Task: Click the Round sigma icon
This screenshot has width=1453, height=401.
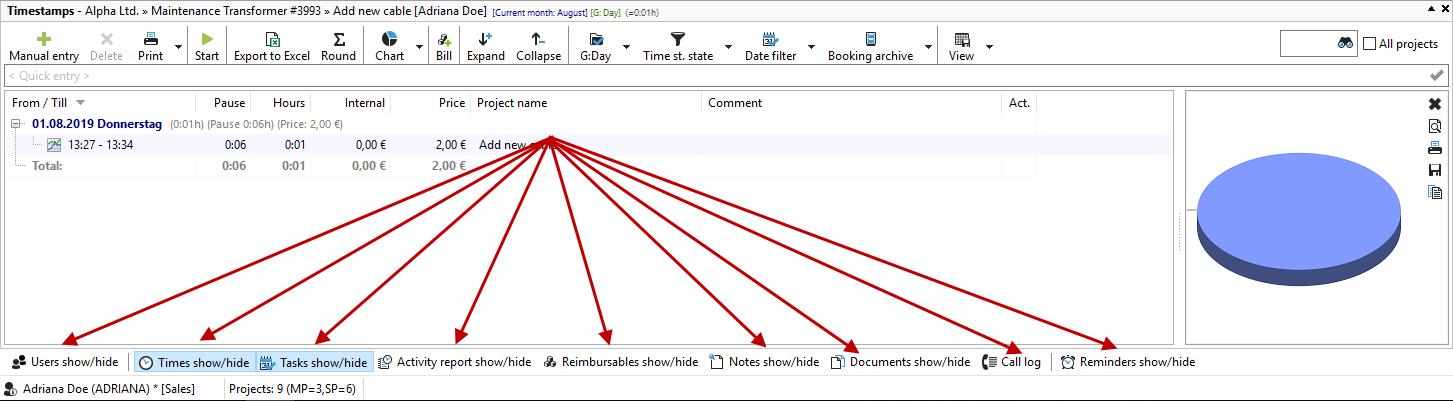Action: (x=338, y=39)
